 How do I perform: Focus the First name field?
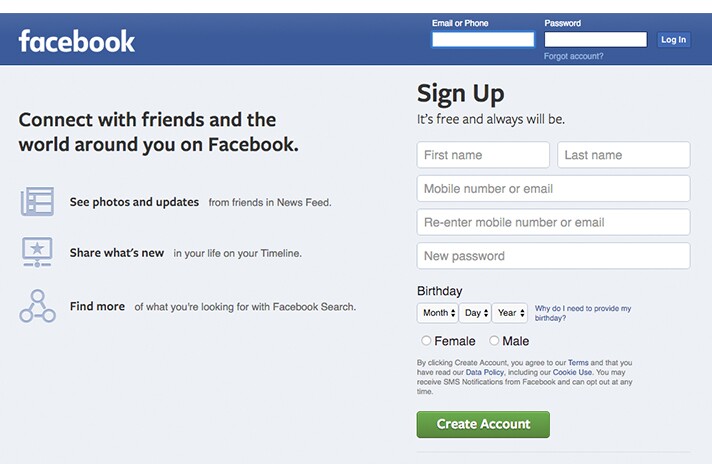tap(483, 155)
